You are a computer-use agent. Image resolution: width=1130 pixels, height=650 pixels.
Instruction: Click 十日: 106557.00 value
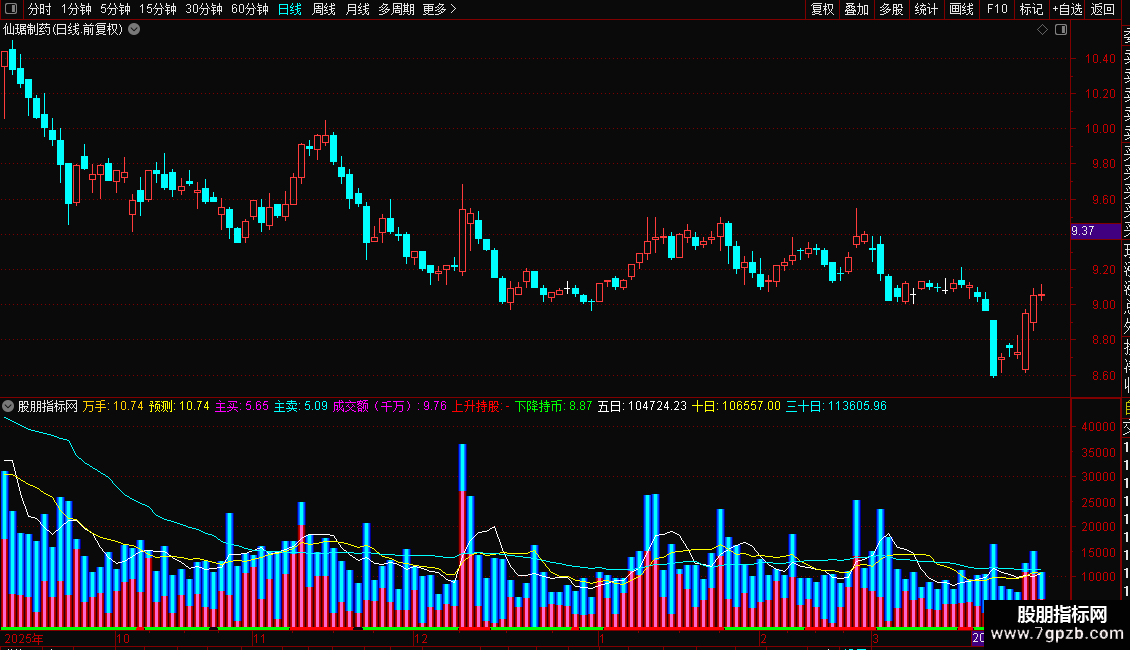pyautogui.click(x=736, y=406)
